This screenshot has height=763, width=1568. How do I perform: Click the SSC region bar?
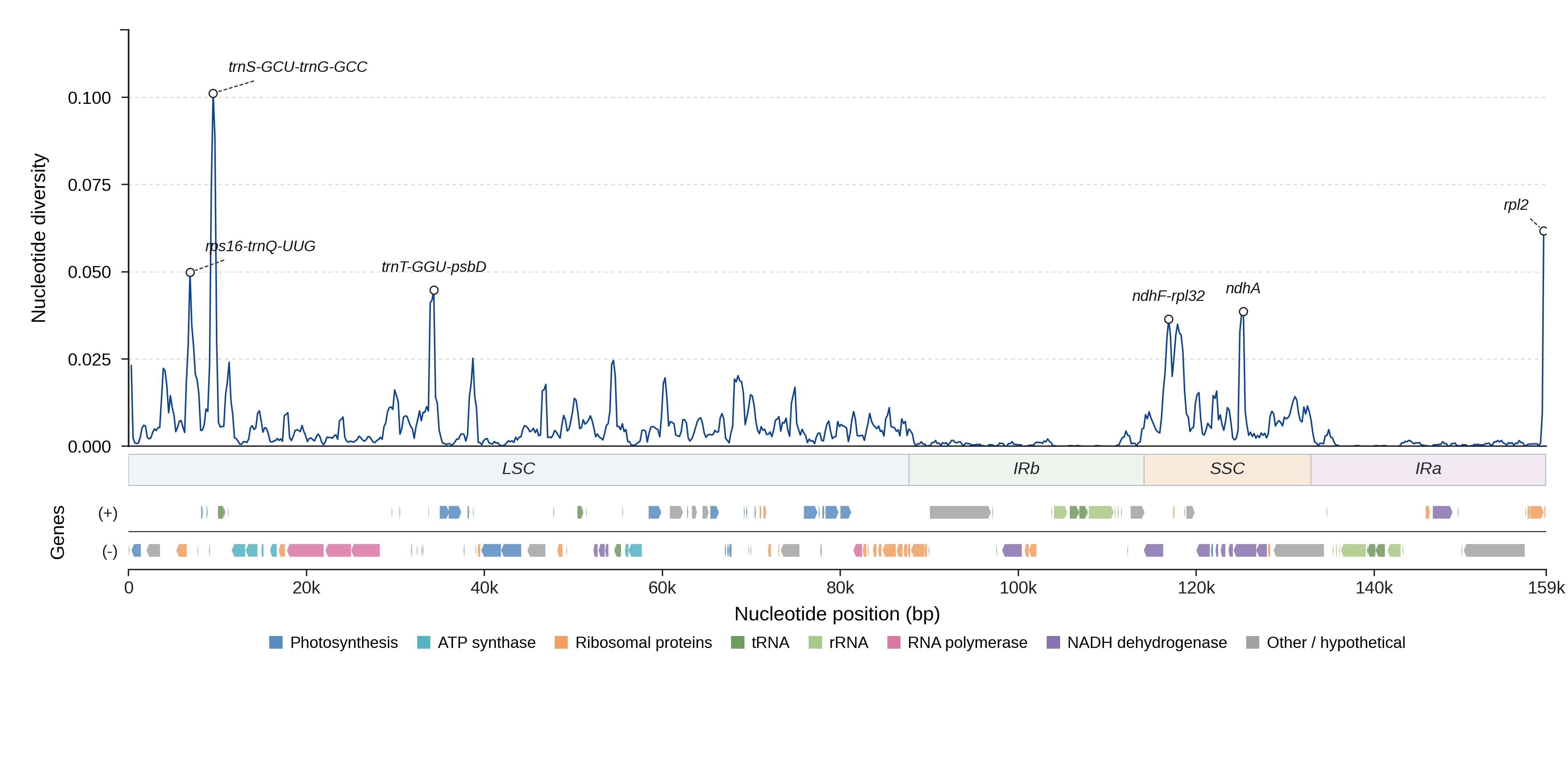1227,469
